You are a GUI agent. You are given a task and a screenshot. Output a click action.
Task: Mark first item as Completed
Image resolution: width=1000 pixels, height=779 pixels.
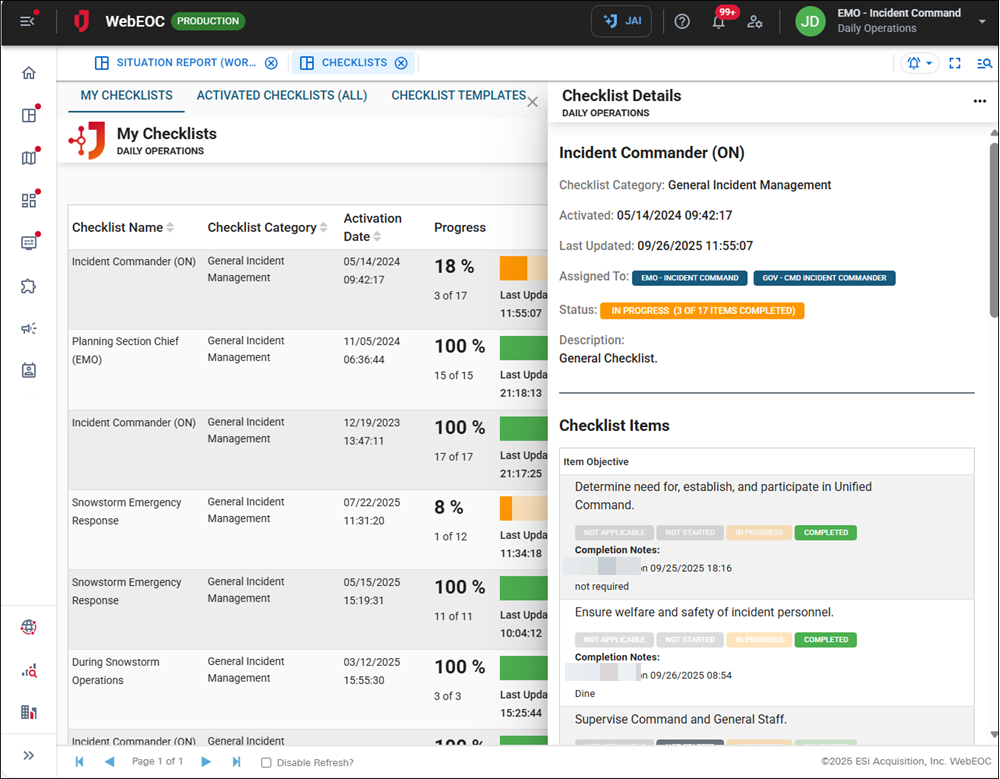(826, 533)
